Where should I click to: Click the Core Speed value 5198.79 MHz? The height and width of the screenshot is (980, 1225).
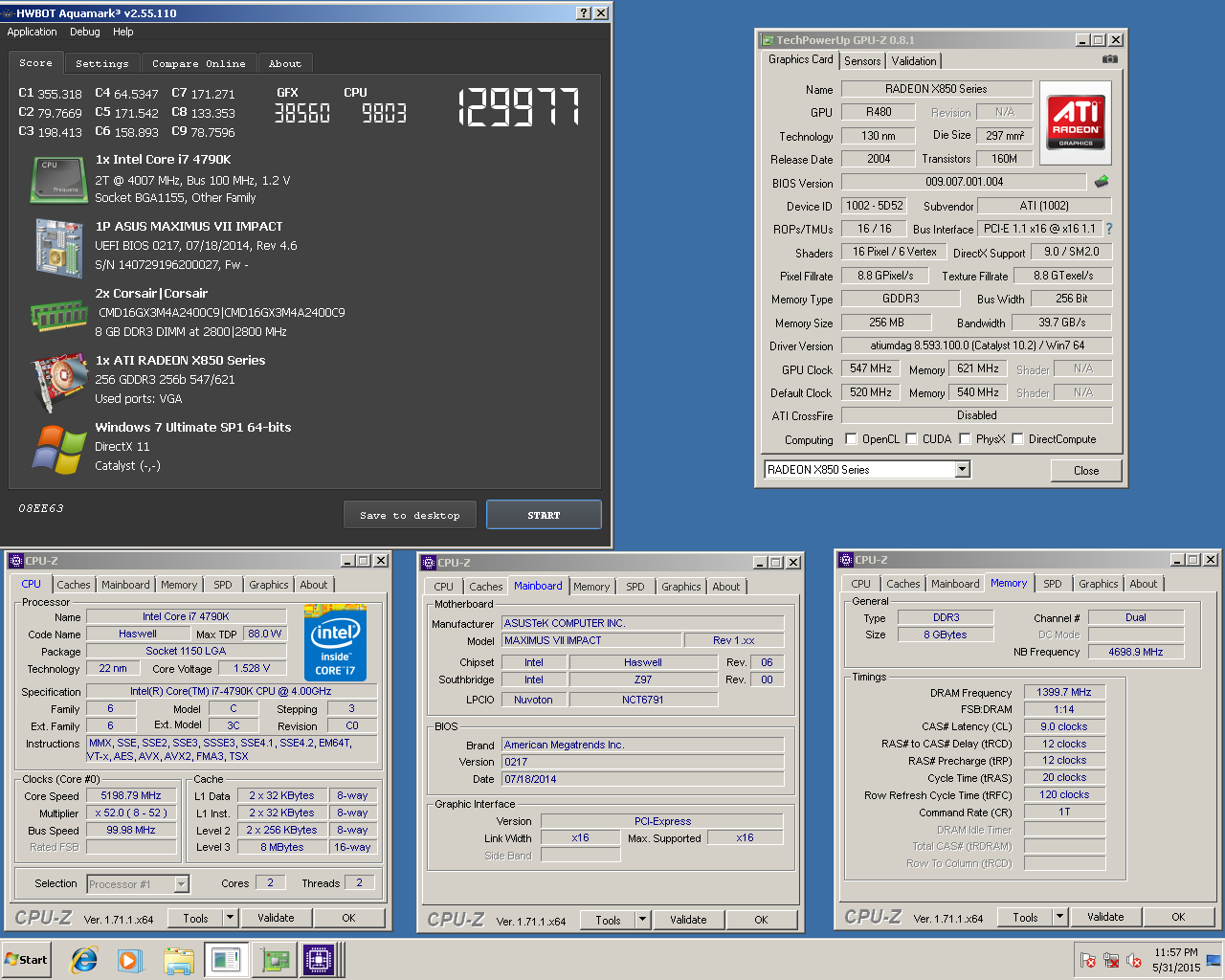pos(131,795)
